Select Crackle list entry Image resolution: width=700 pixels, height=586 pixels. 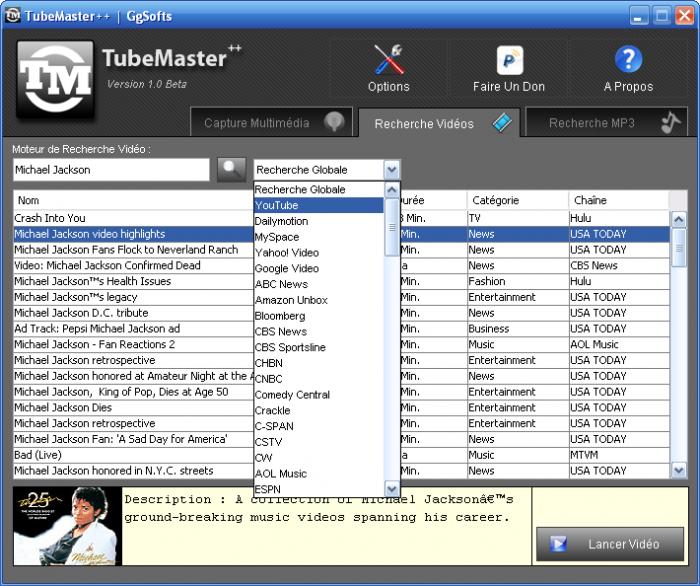pos(319,410)
